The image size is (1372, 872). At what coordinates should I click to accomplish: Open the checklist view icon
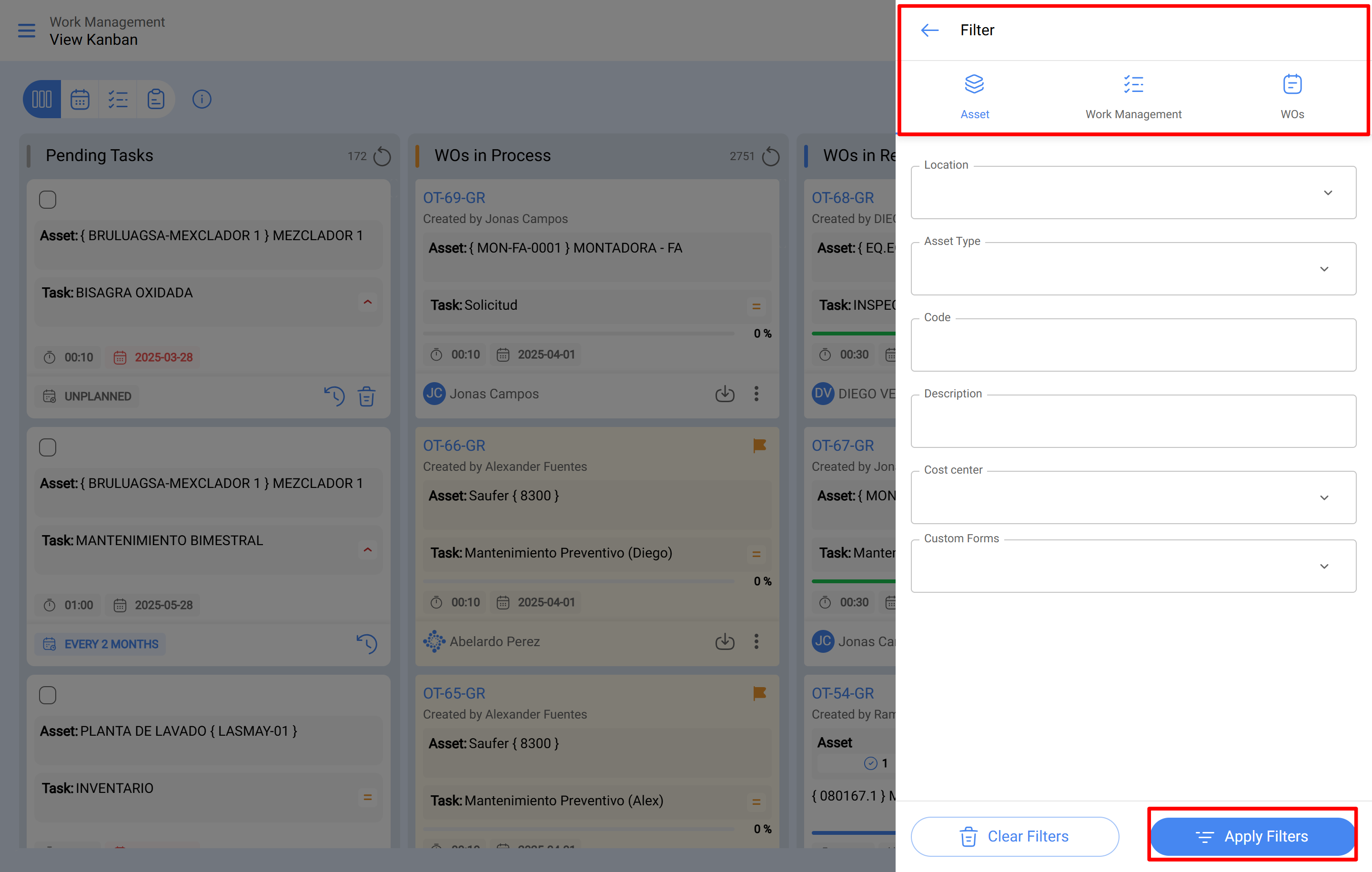(x=118, y=99)
